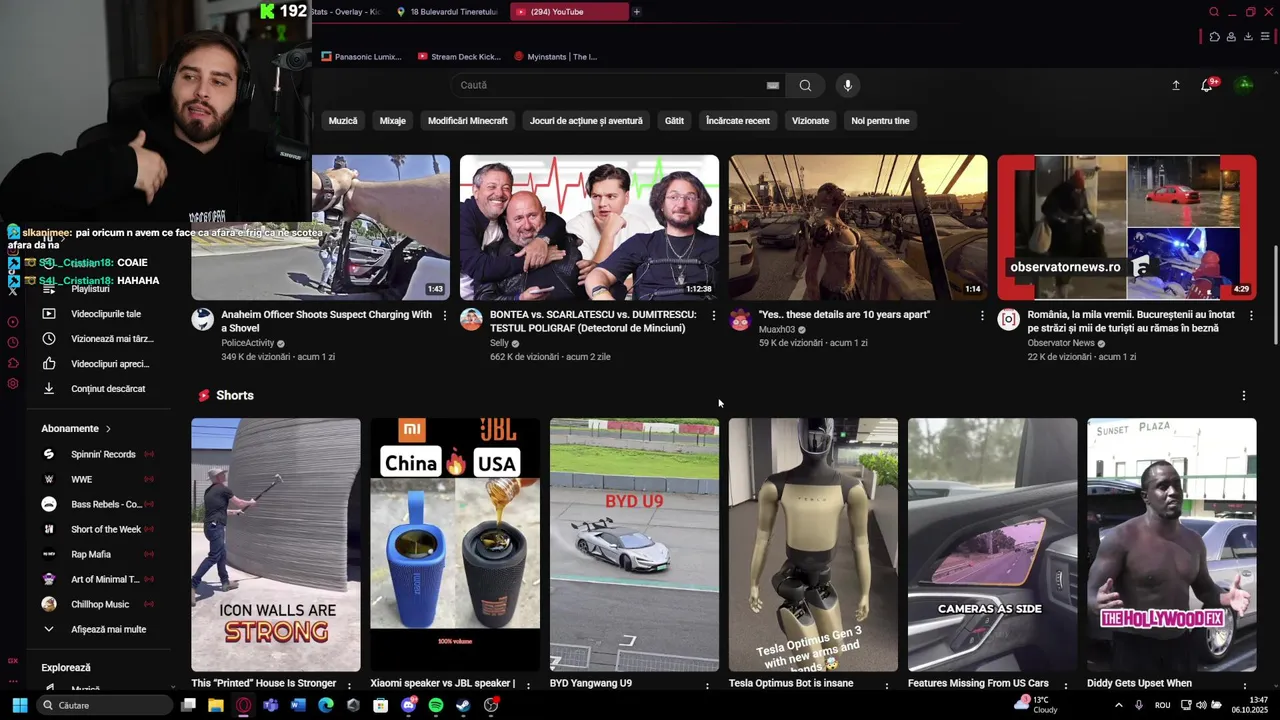Image resolution: width=1280 pixels, height=720 pixels.
Task: Open Panasonic Lumix bookmark
Action: coord(362,57)
